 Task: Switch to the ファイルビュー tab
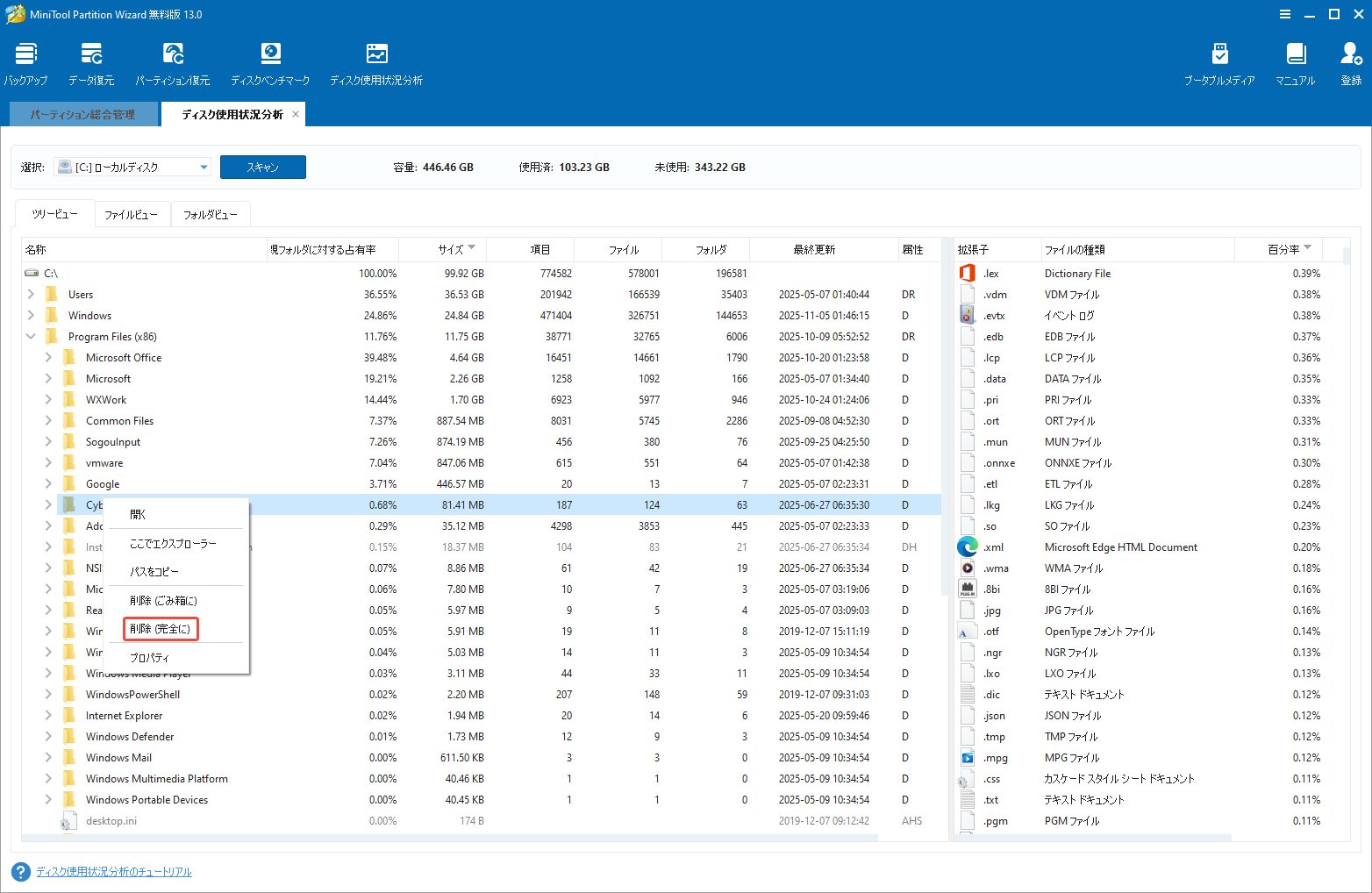(132, 213)
